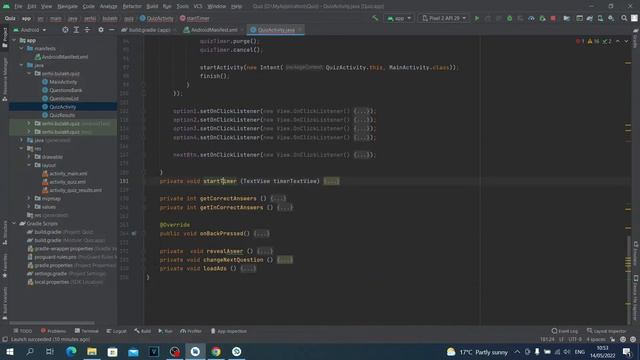Click Collapse All icon in Project panel
Image resolution: width=640 pixels, height=360 pixels.
point(87,30)
